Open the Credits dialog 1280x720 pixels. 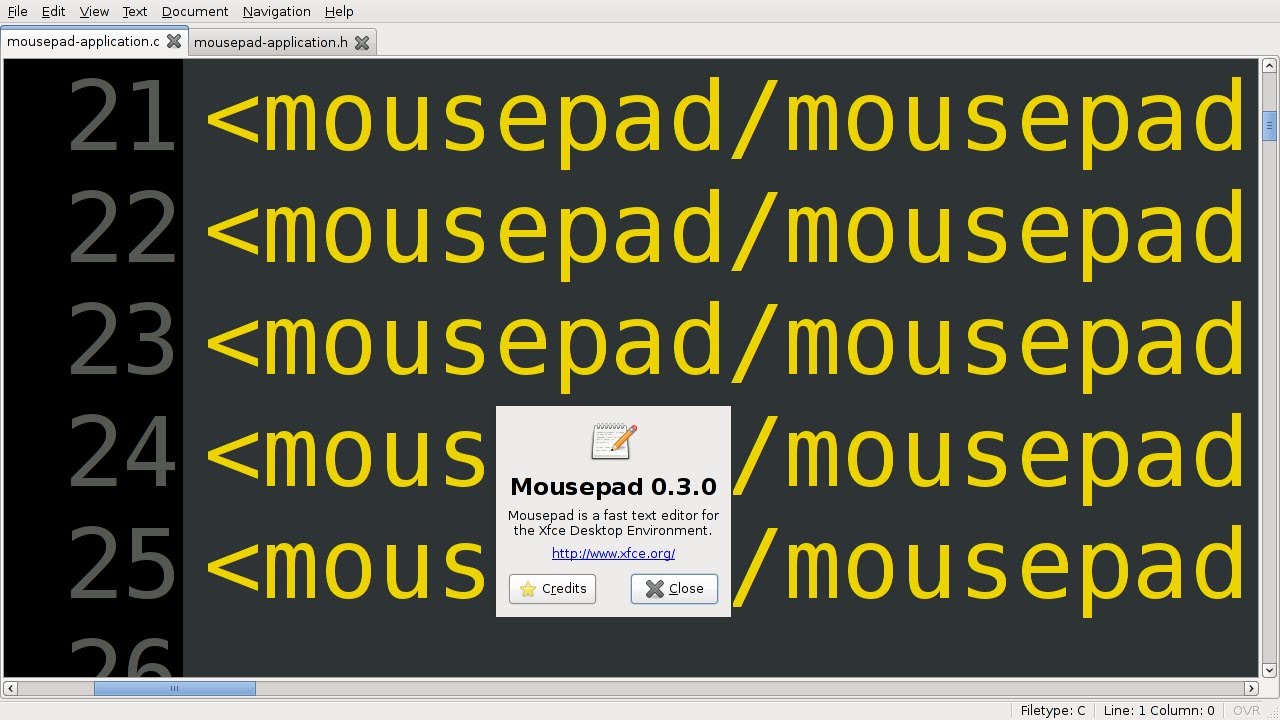[552, 589]
